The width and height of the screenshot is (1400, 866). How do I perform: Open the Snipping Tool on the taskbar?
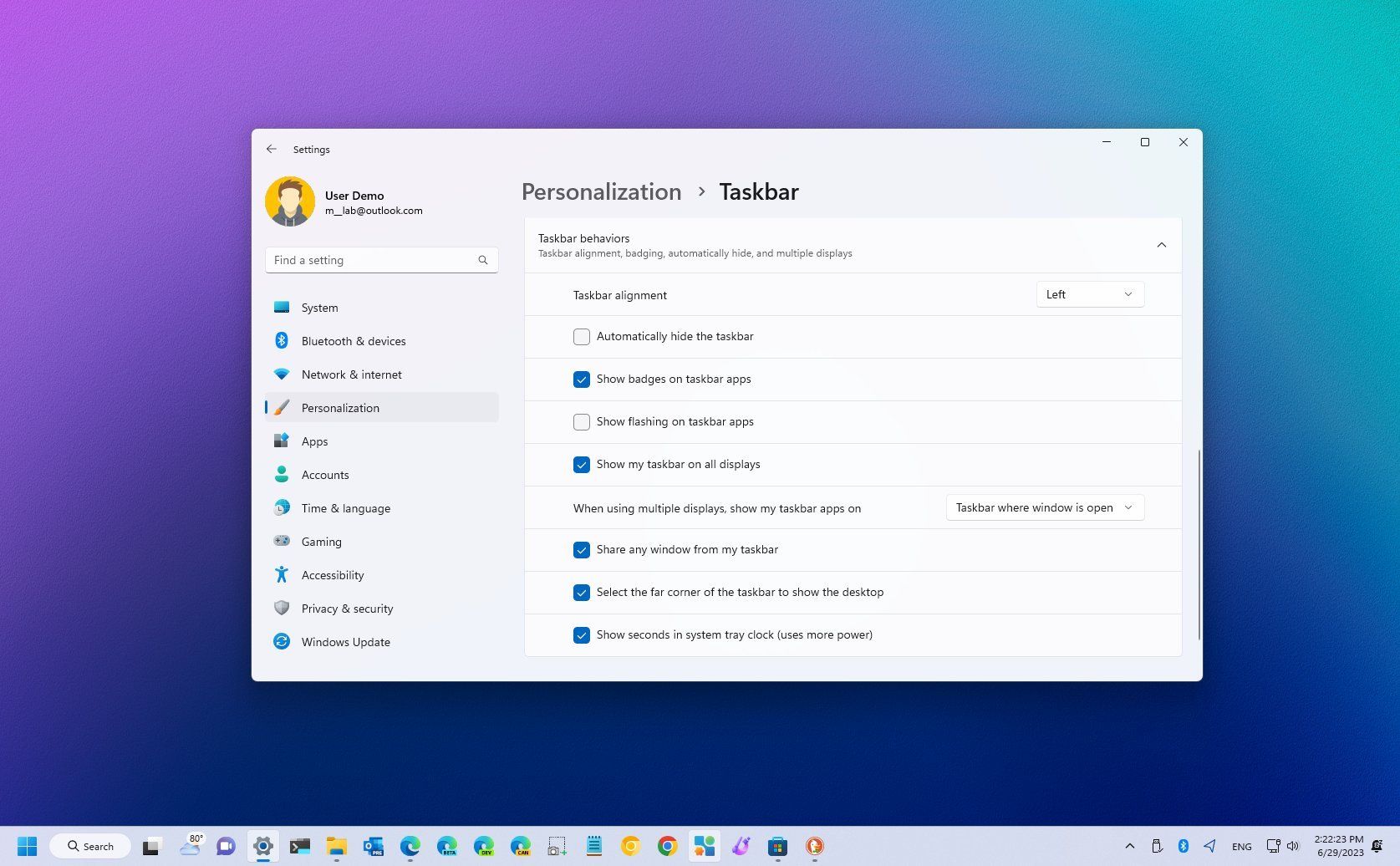tap(557, 846)
